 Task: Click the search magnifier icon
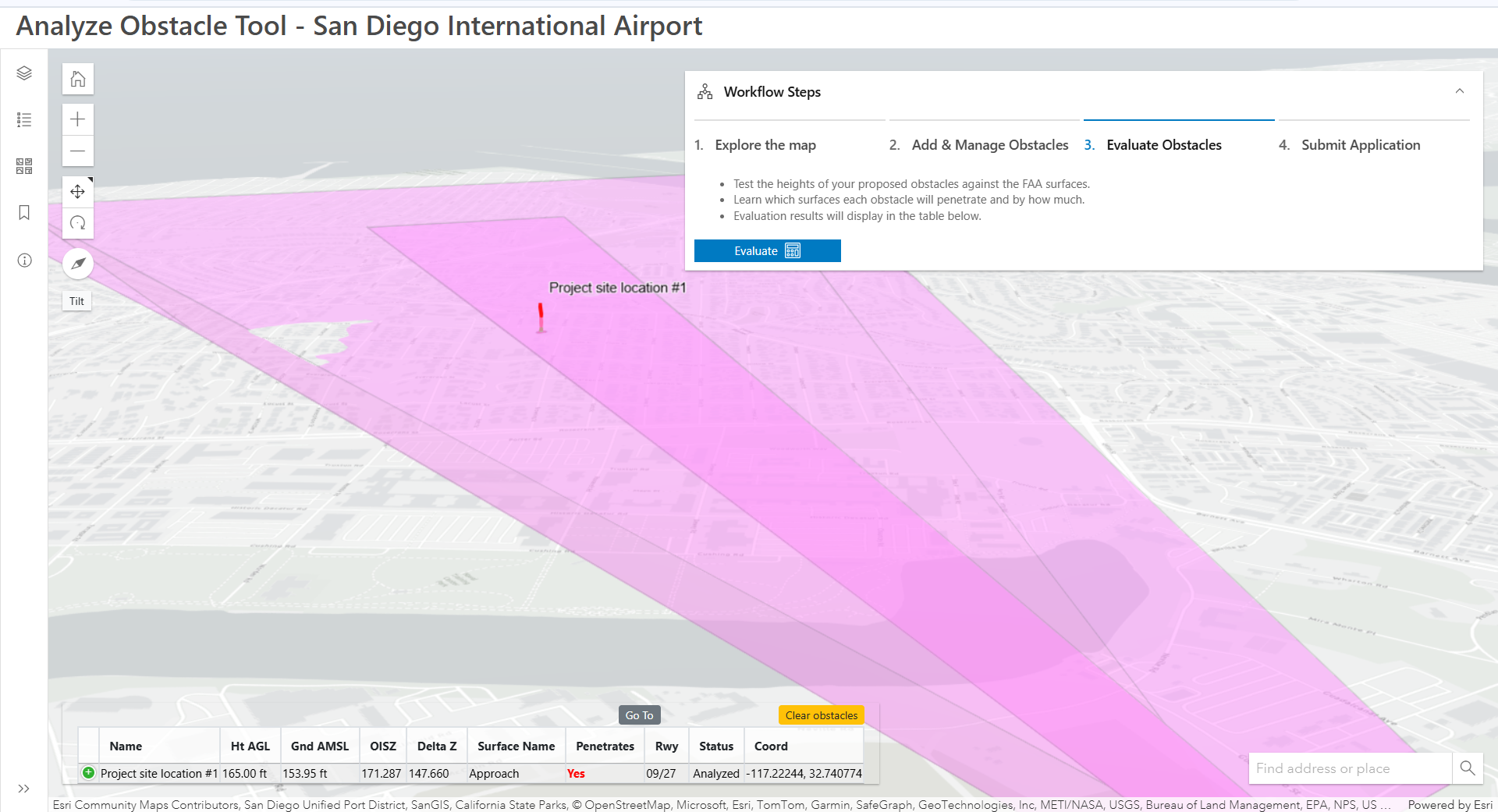[1468, 768]
